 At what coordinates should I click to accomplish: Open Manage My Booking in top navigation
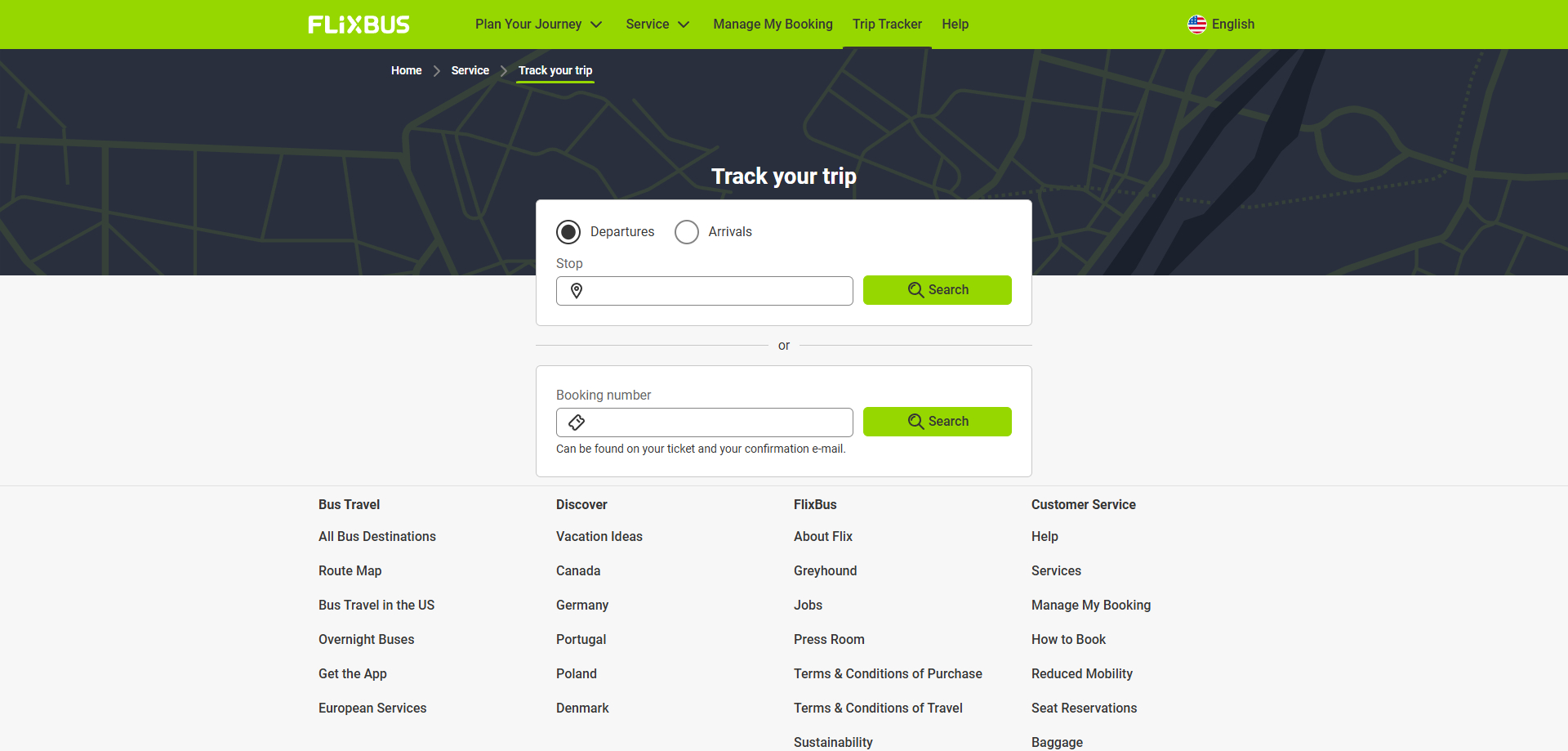coord(773,25)
